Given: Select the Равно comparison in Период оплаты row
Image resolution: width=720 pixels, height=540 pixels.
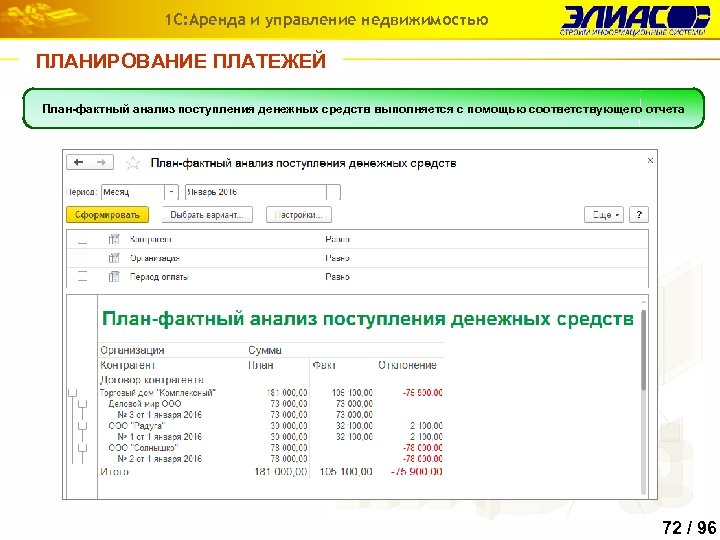Looking at the screenshot, I should tap(337, 277).
